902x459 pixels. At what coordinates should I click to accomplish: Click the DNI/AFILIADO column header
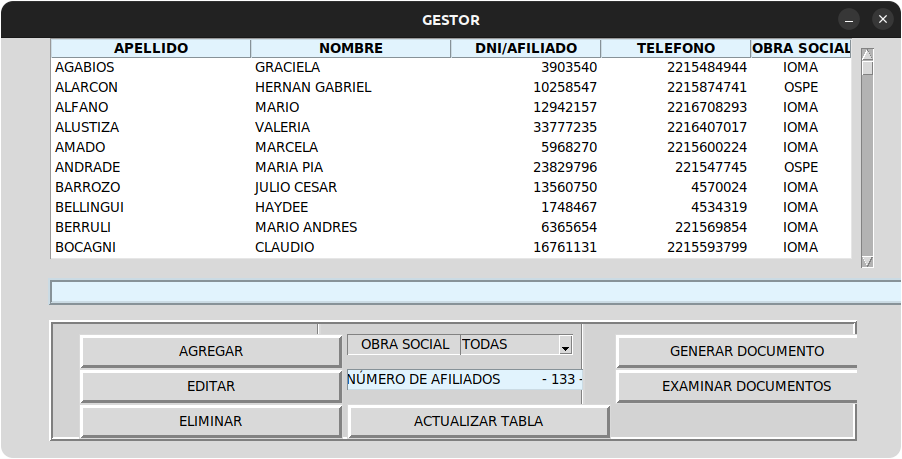[526, 48]
